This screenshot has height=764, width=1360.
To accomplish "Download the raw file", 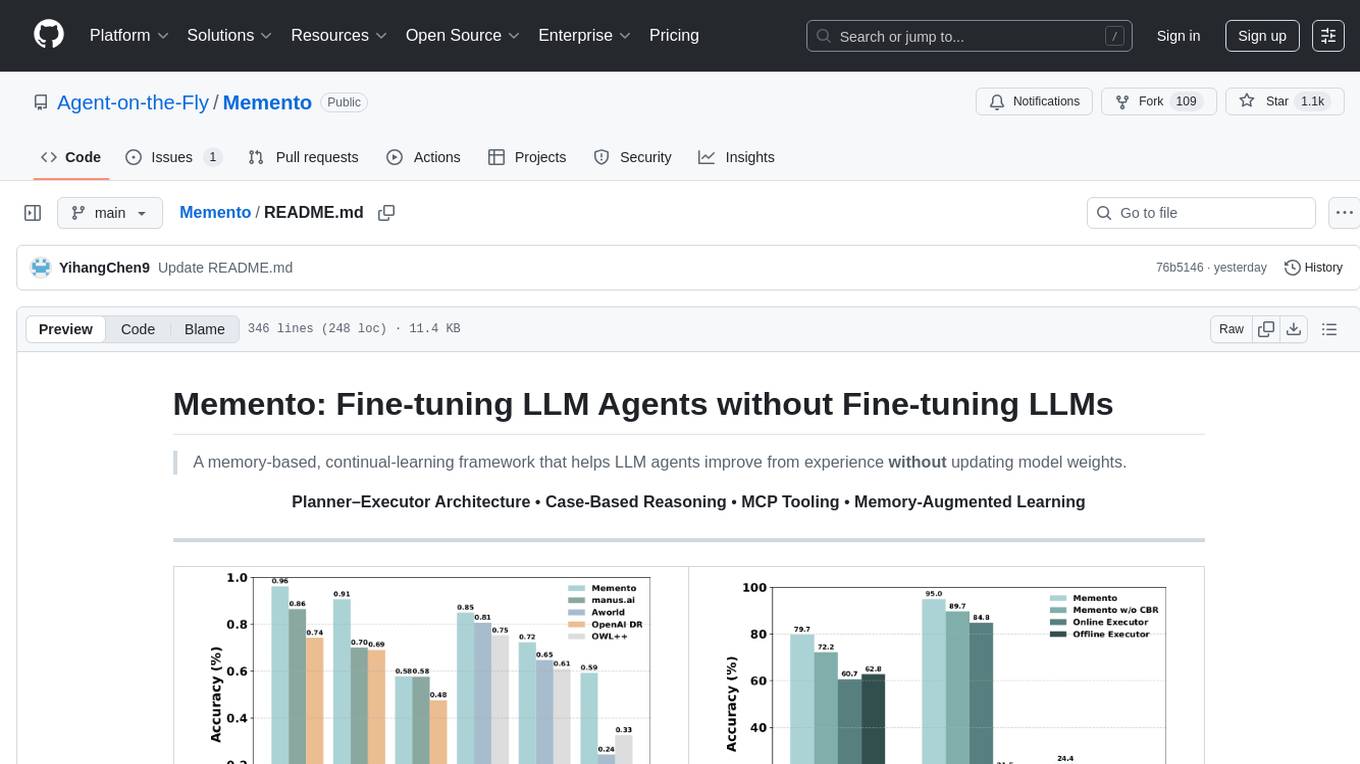I will coord(1294,329).
